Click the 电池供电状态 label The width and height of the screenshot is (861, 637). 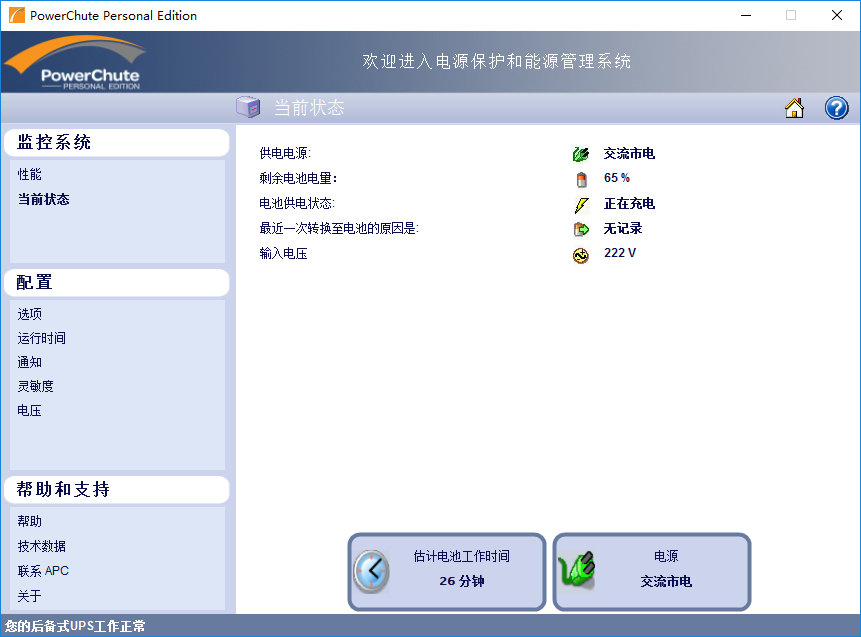pyautogui.click(x=297, y=204)
